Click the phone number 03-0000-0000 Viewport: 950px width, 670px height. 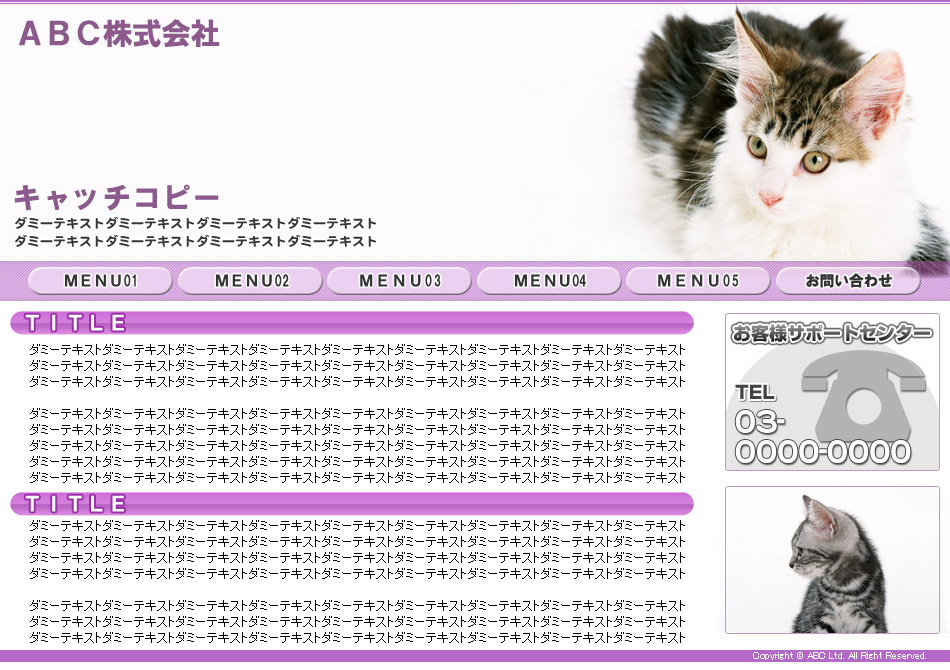(x=822, y=438)
